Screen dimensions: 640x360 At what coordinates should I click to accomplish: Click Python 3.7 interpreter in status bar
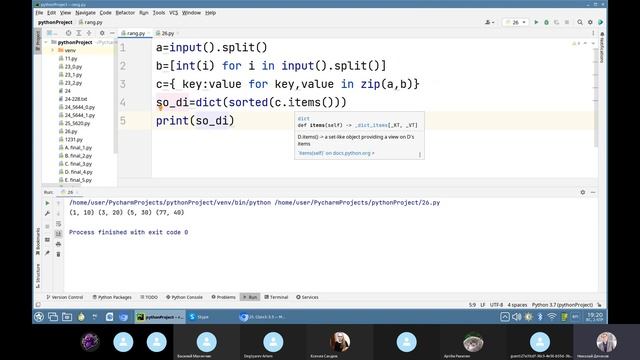[x=562, y=305]
